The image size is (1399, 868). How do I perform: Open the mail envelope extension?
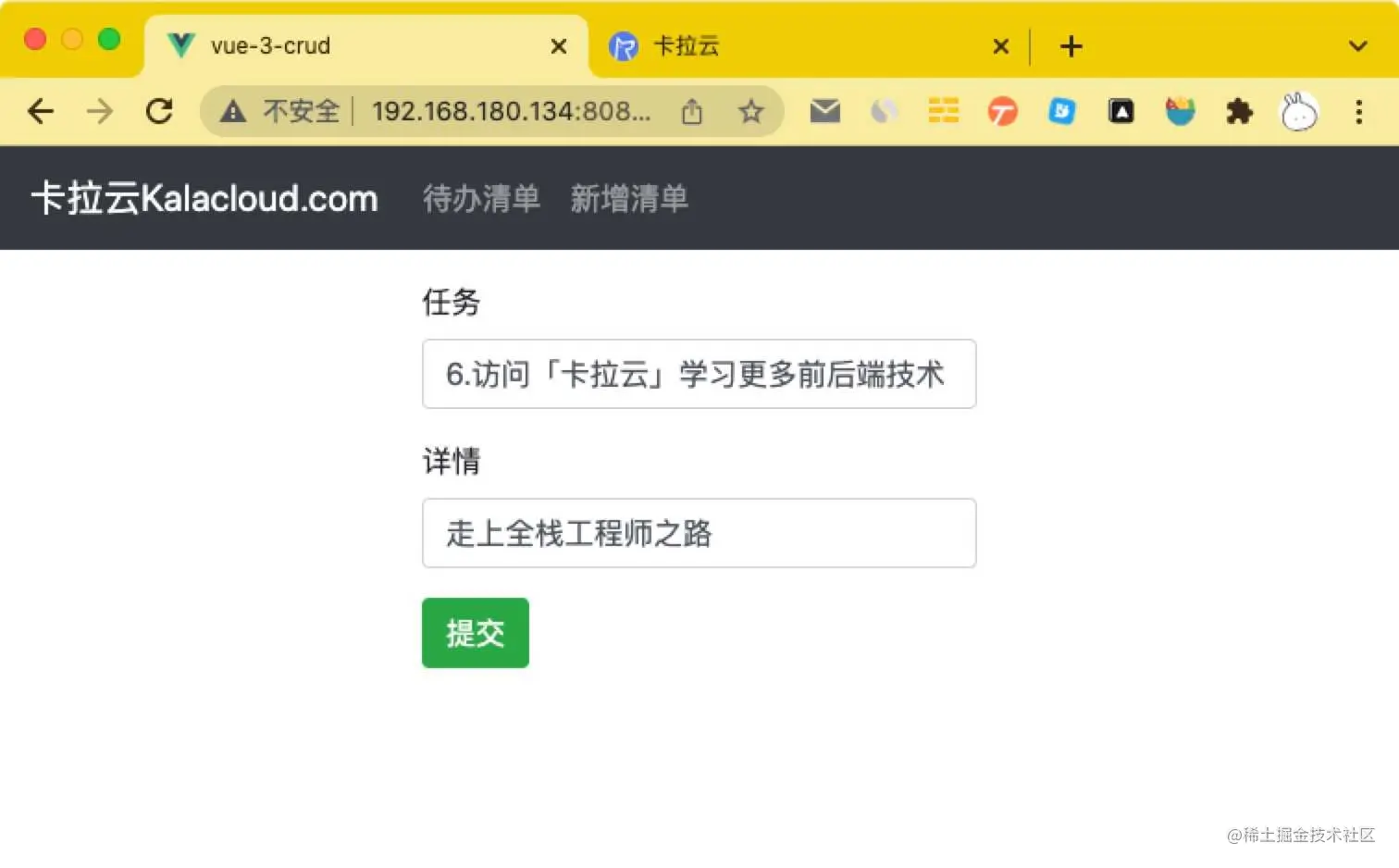click(824, 111)
